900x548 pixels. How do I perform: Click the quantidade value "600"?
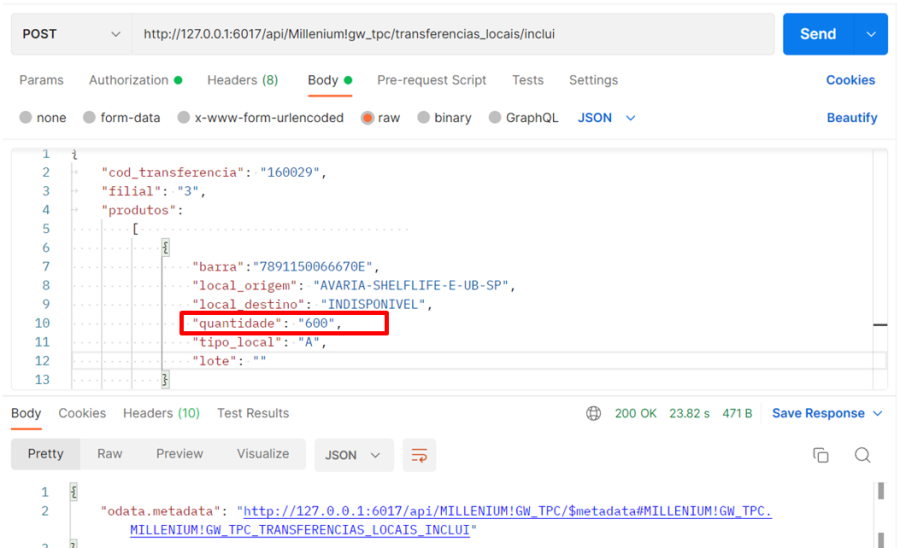[316, 323]
